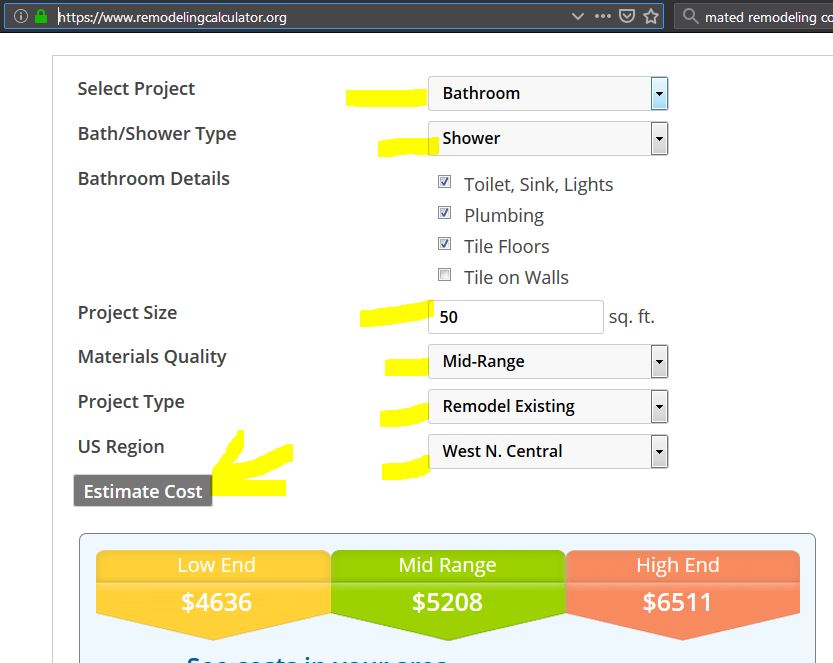Open the page actions three-dot menu
Screen dimensions: 833x663
point(602,16)
